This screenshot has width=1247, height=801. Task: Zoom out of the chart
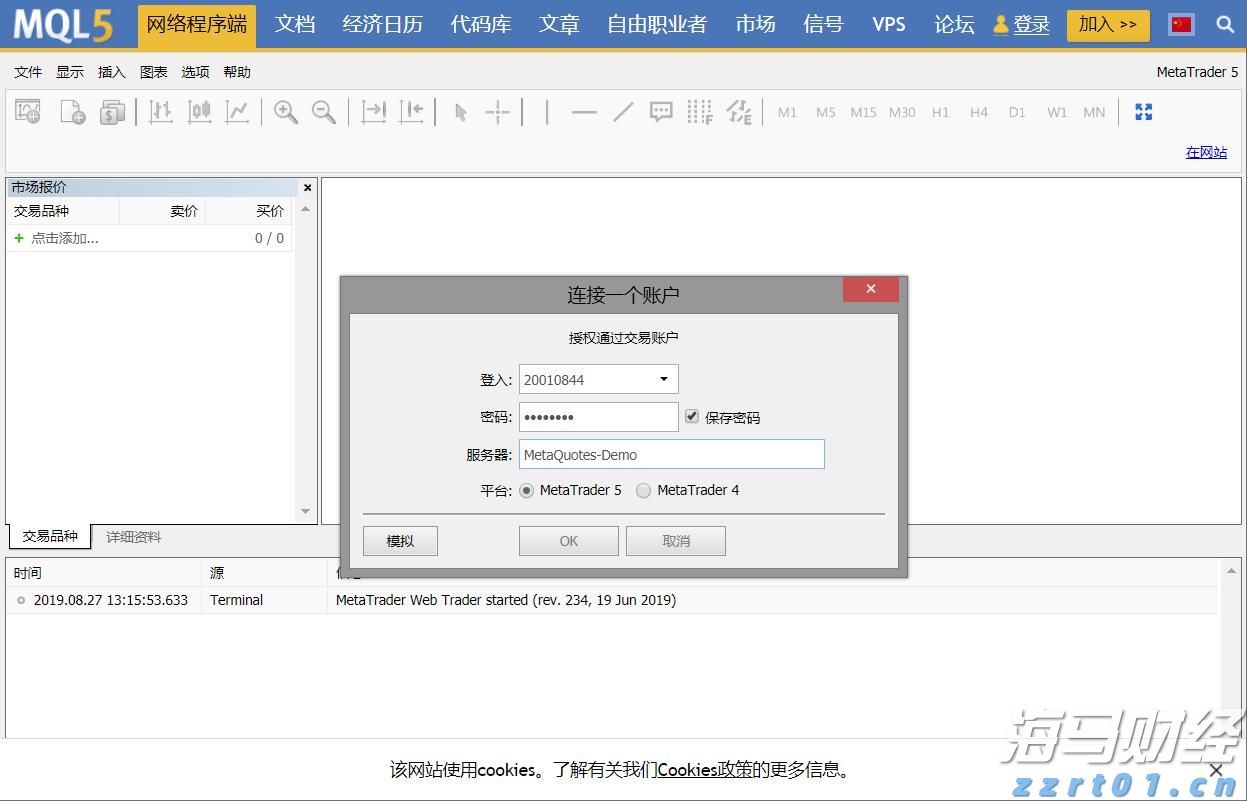point(323,112)
